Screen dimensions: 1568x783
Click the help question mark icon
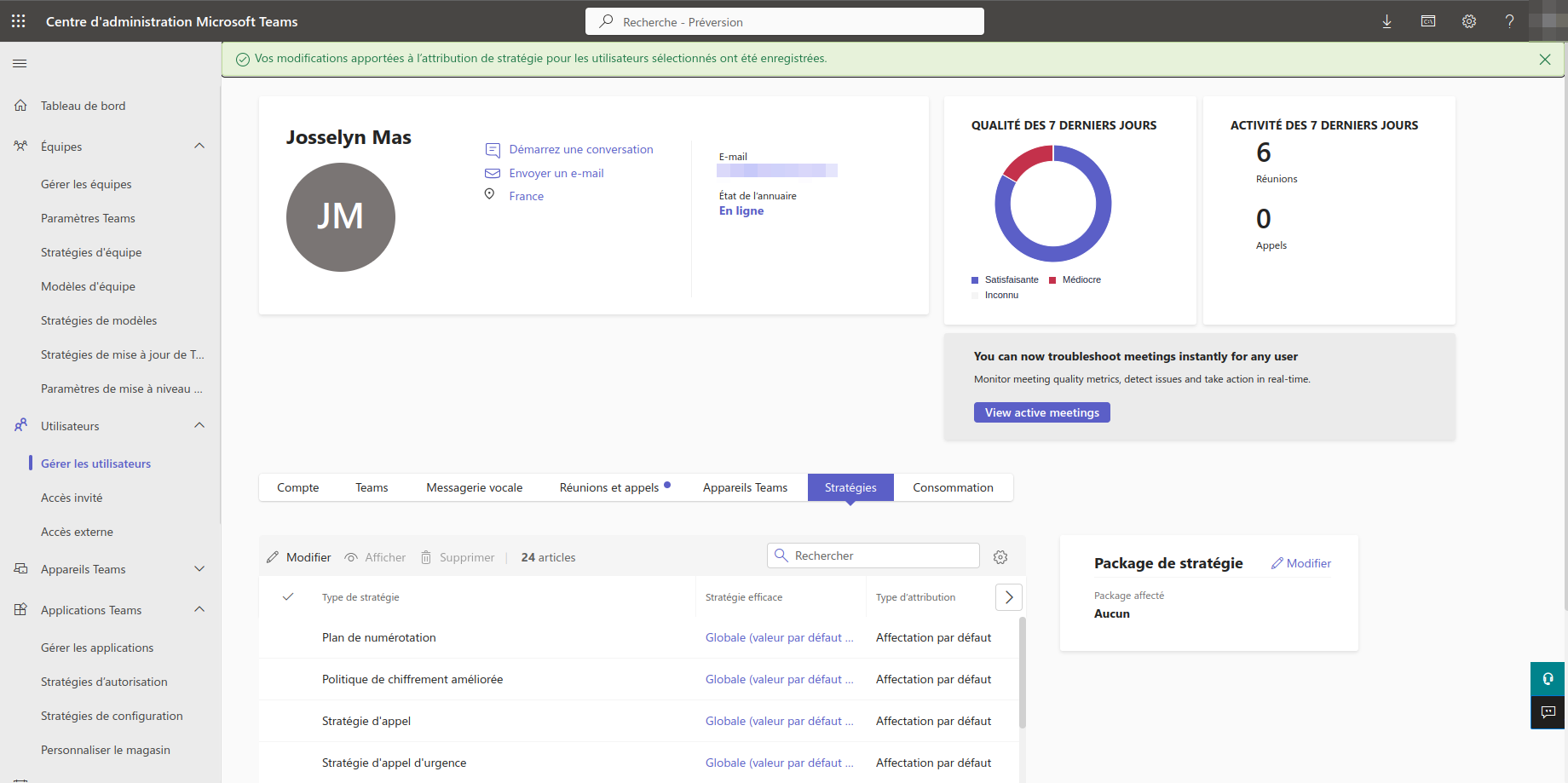click(x=1509, y=21)
